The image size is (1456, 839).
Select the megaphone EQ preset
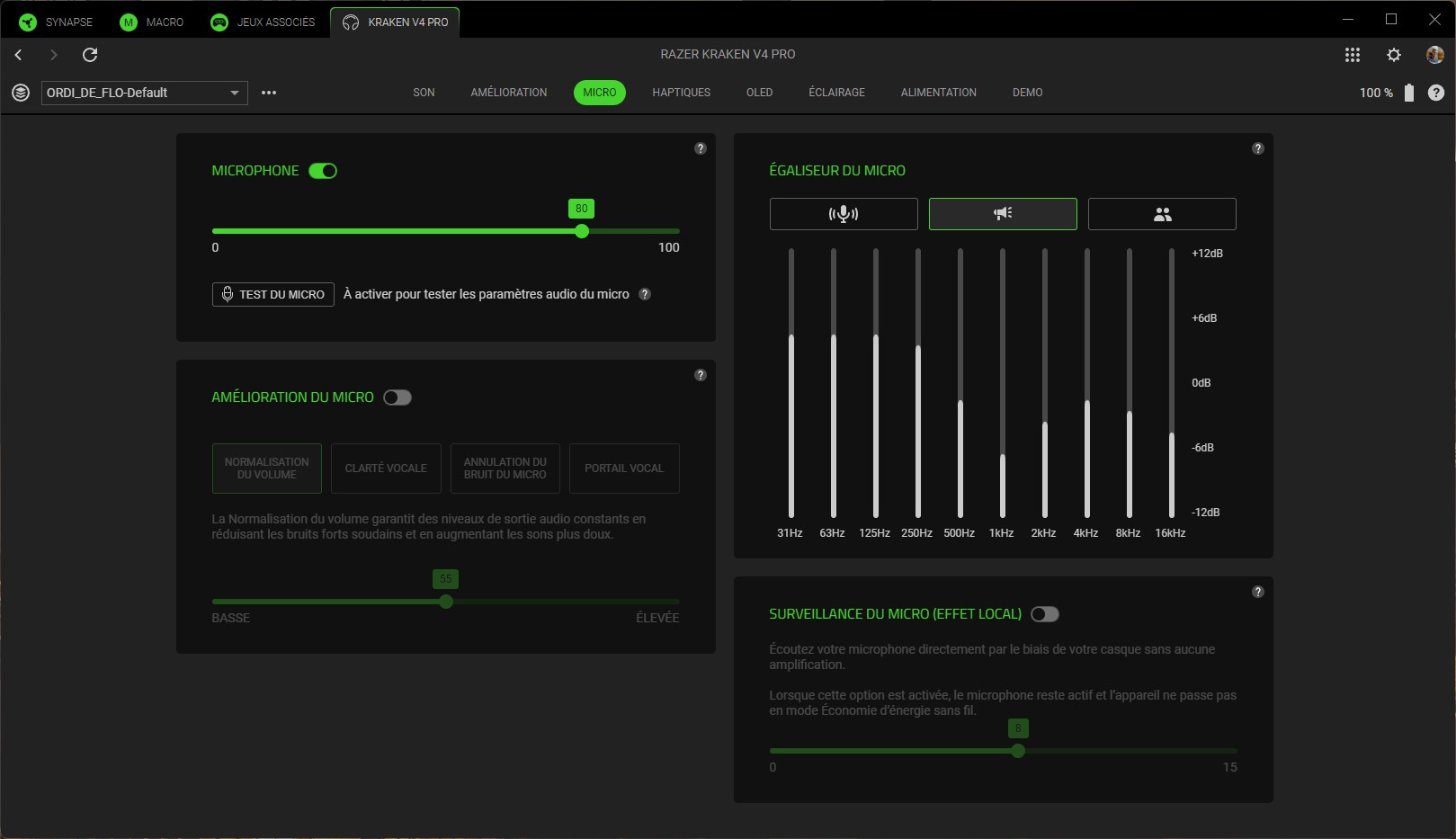tap(1003, 214)
